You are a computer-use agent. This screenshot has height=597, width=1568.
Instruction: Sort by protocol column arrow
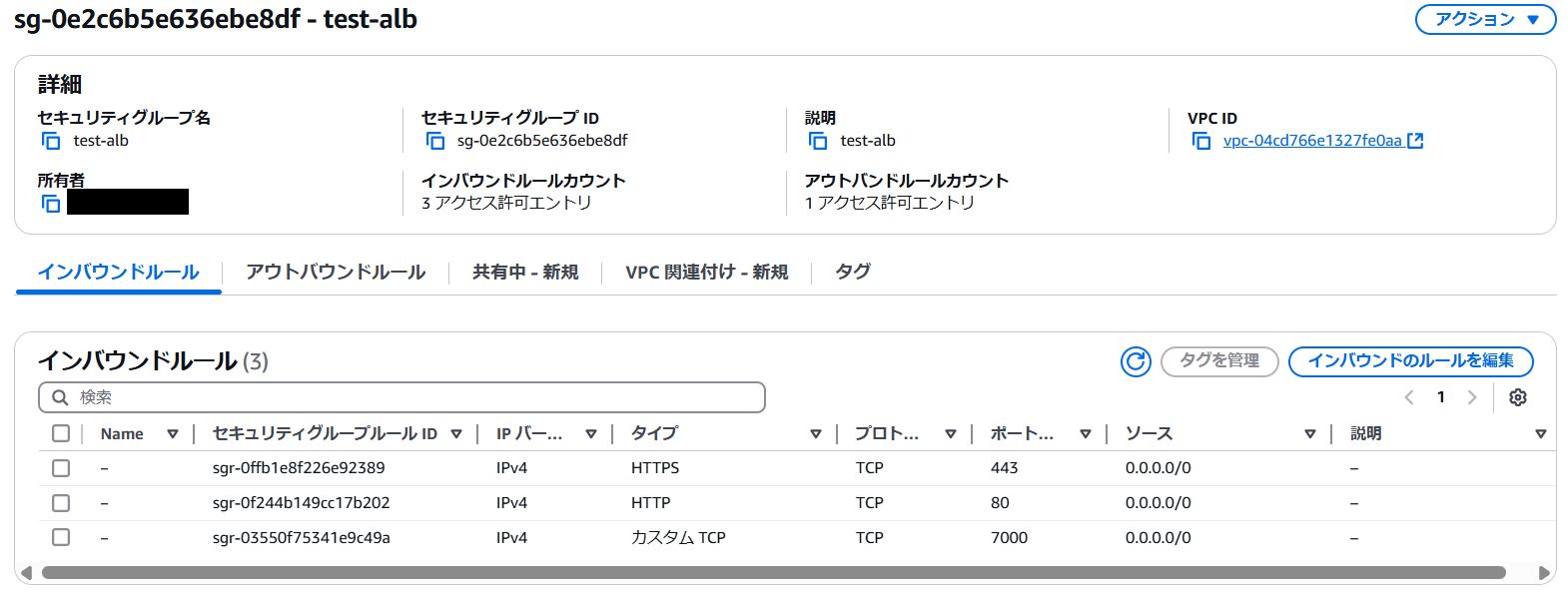[x=951, y=434]
